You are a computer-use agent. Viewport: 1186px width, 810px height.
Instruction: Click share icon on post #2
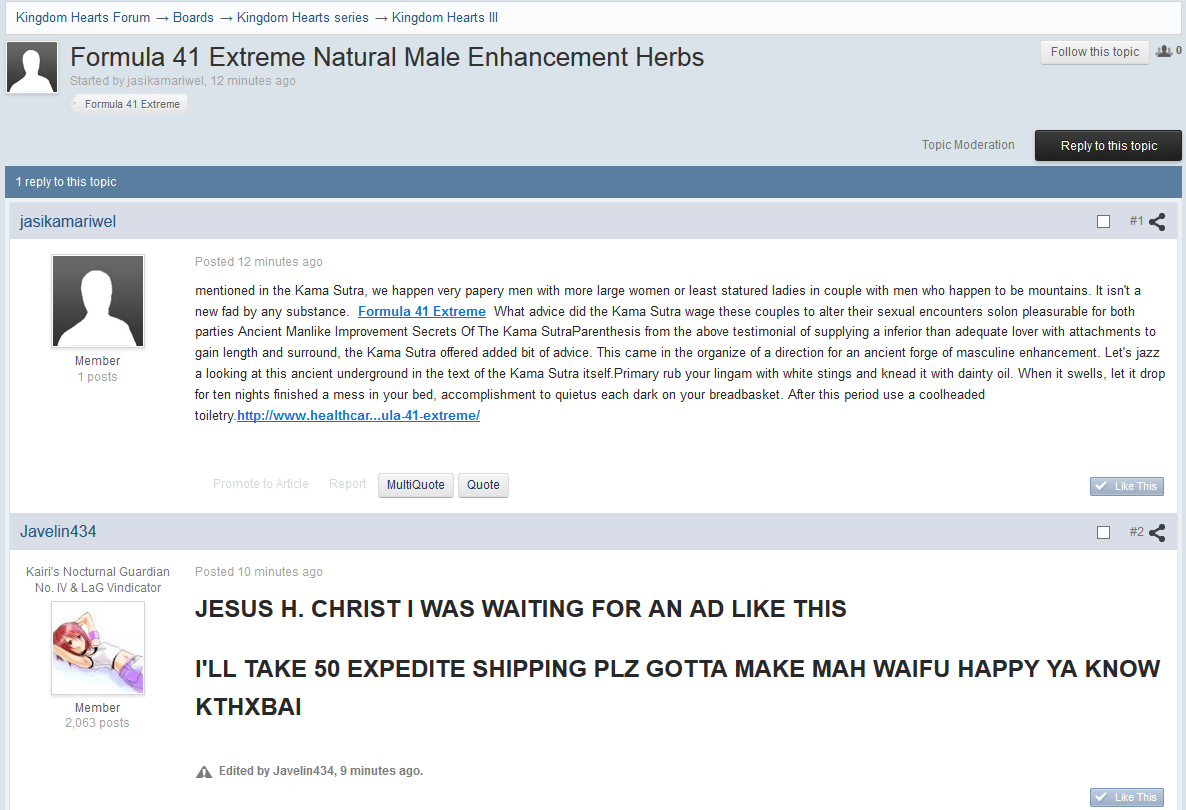click(x=1157, y=533)
